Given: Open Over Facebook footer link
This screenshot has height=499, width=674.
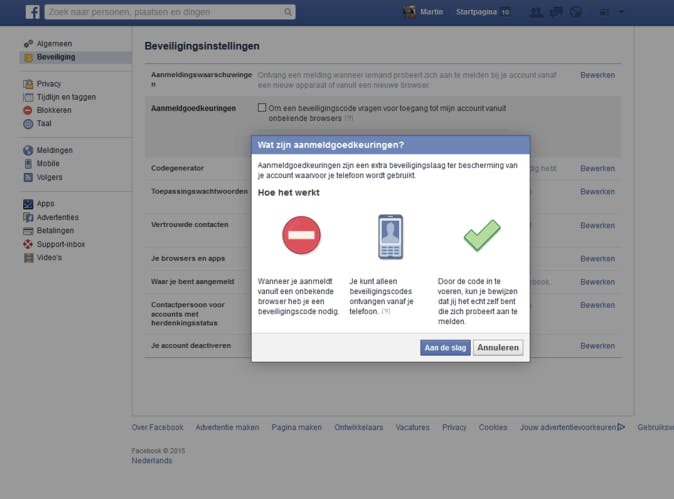Looking at the screenshot, I should 157,427.
